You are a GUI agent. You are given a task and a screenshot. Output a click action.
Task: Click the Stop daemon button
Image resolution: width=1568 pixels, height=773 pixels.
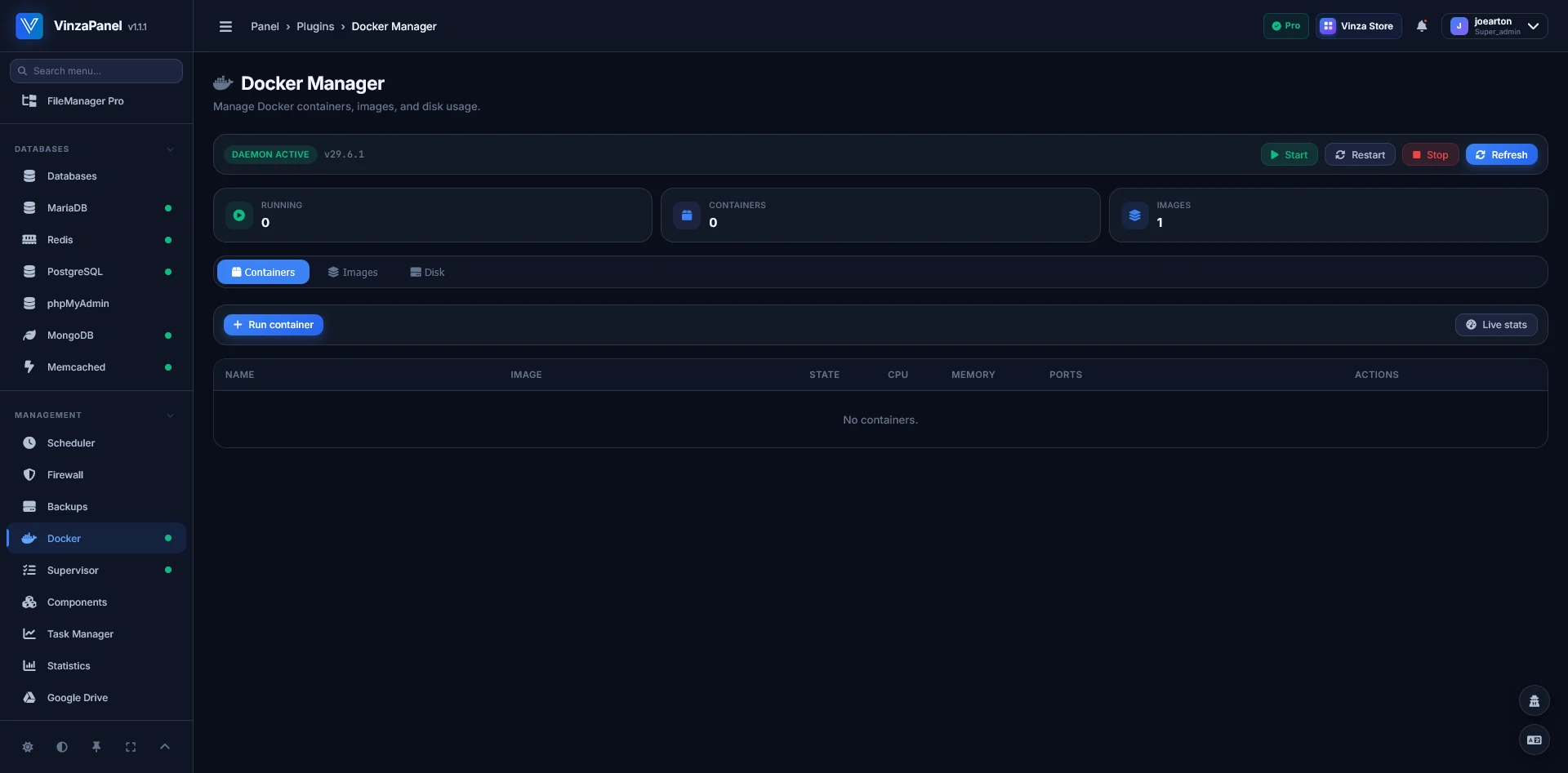[x=1430, y=155]
